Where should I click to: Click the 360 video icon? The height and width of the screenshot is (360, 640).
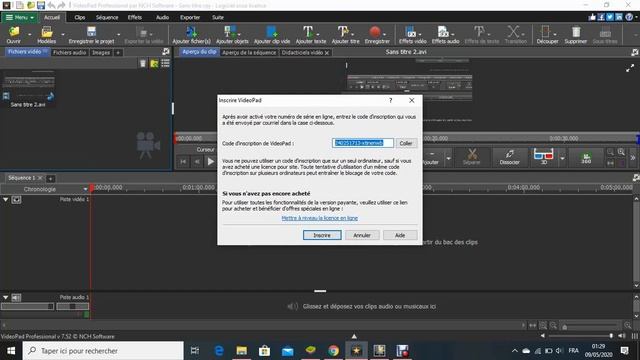(586, 158)
